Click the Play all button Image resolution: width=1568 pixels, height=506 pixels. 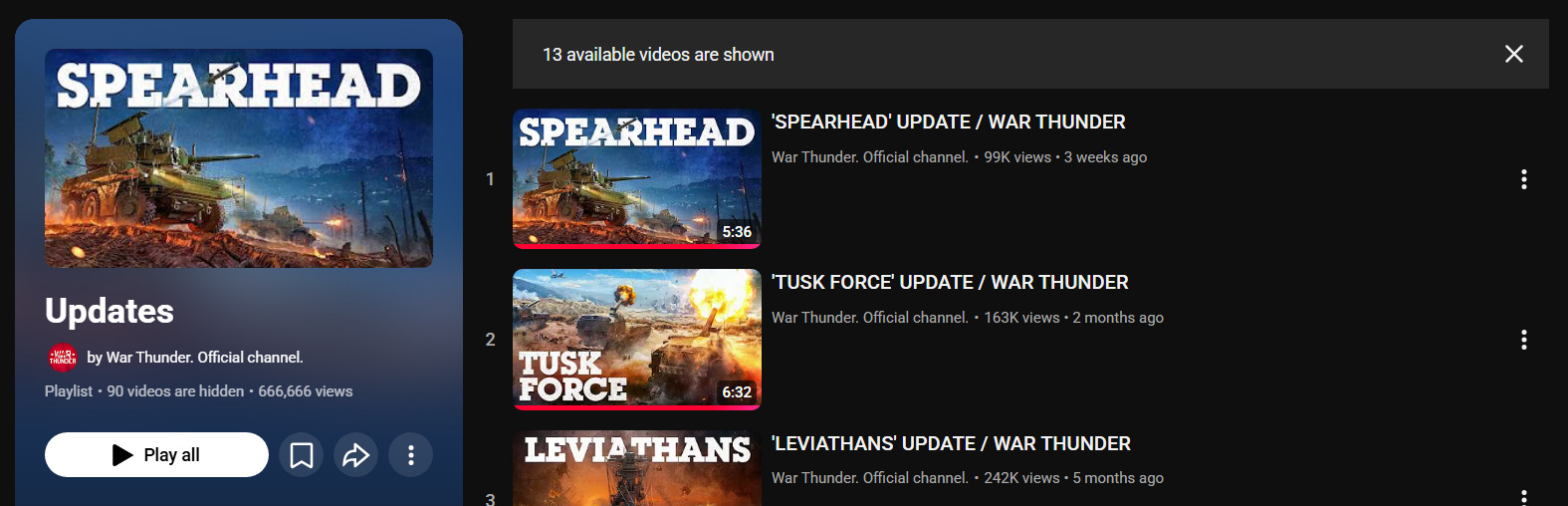click(156, 455)
